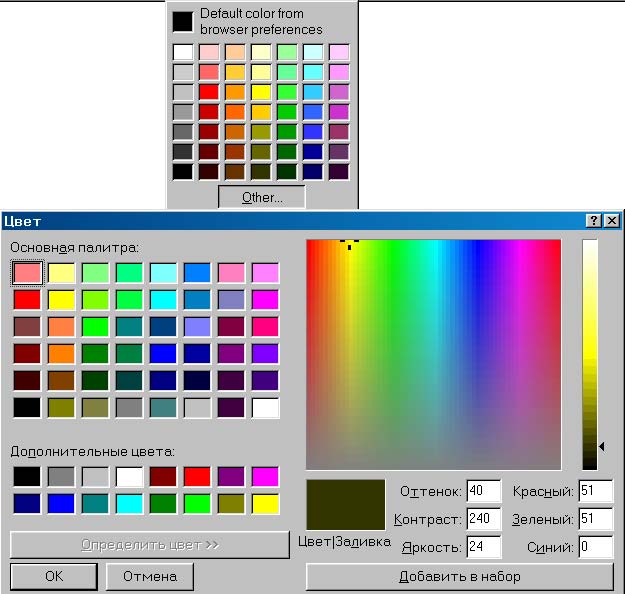
Task: Click the Оттенок hue input field
Action: pyautogui.click(x=483, y=491)
